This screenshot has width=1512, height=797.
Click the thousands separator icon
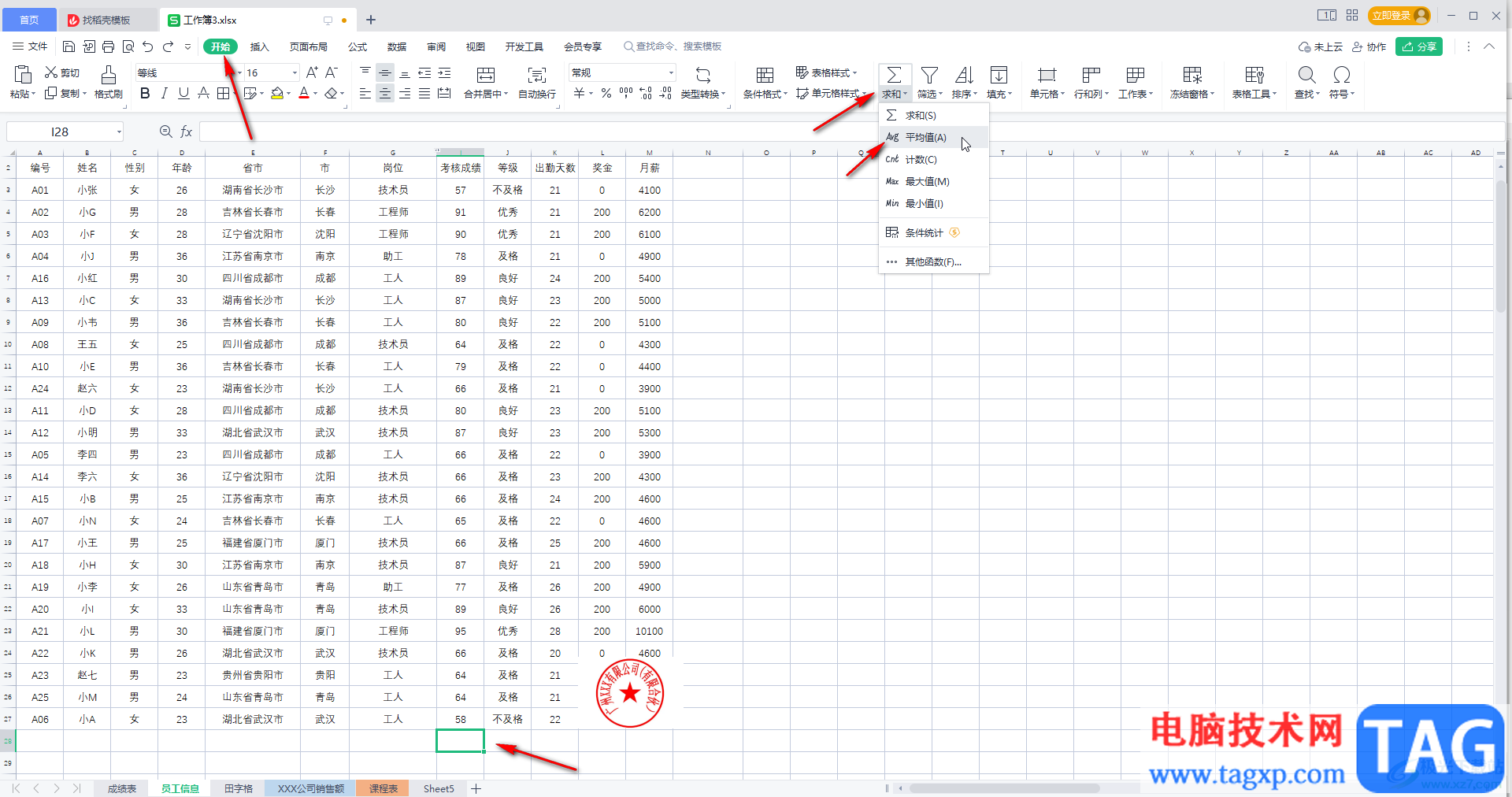626,94
